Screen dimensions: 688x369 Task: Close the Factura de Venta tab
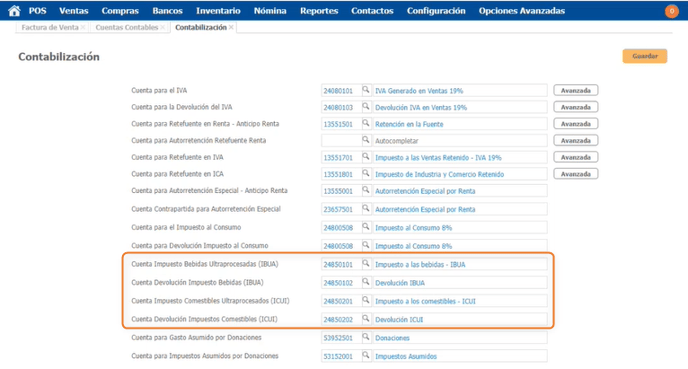pos(82,27)
